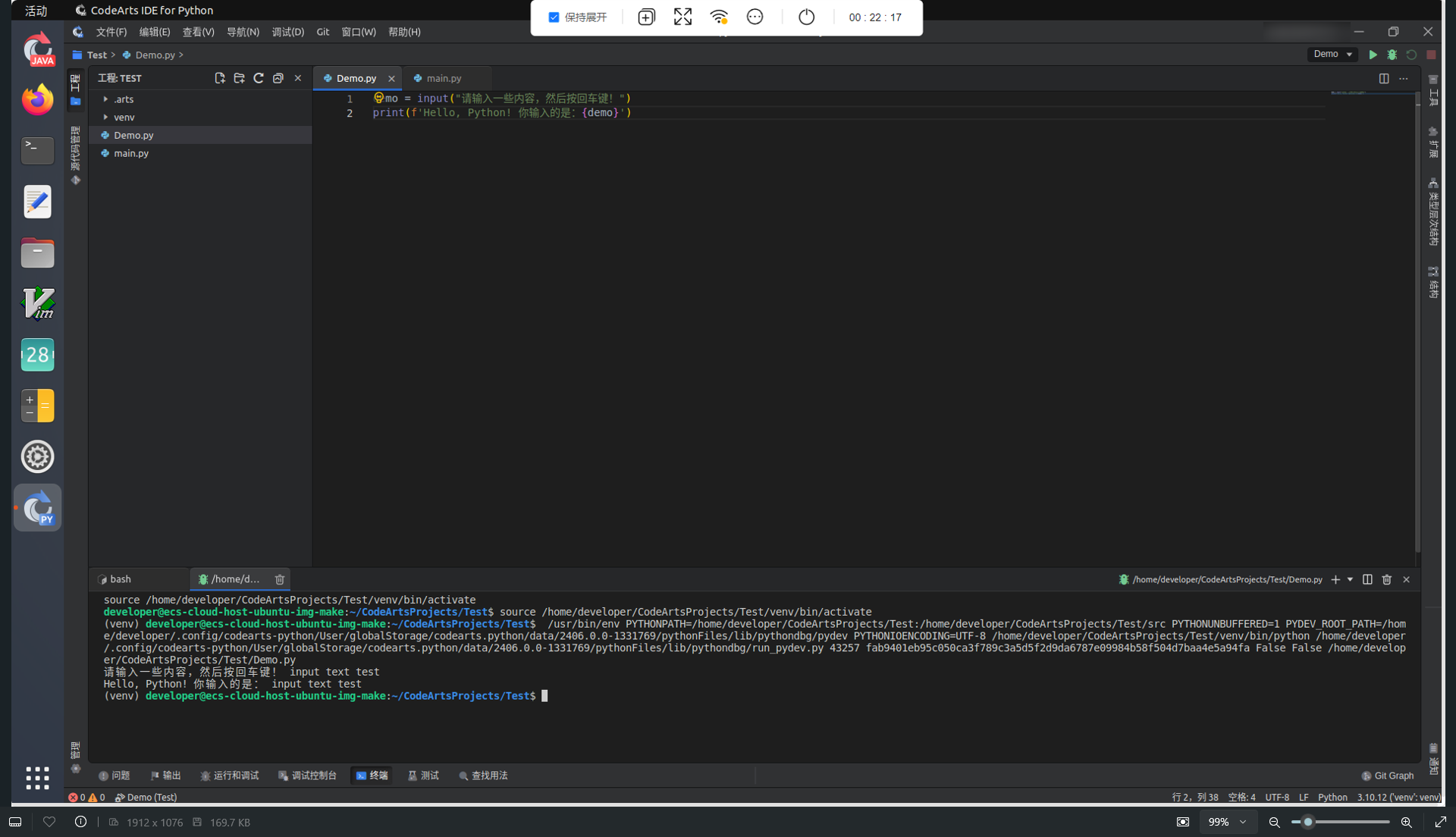Open the 调试(D) menu
Image resolution: width=1456 pixels, height=837 pixels.
(x=287, y=32)
